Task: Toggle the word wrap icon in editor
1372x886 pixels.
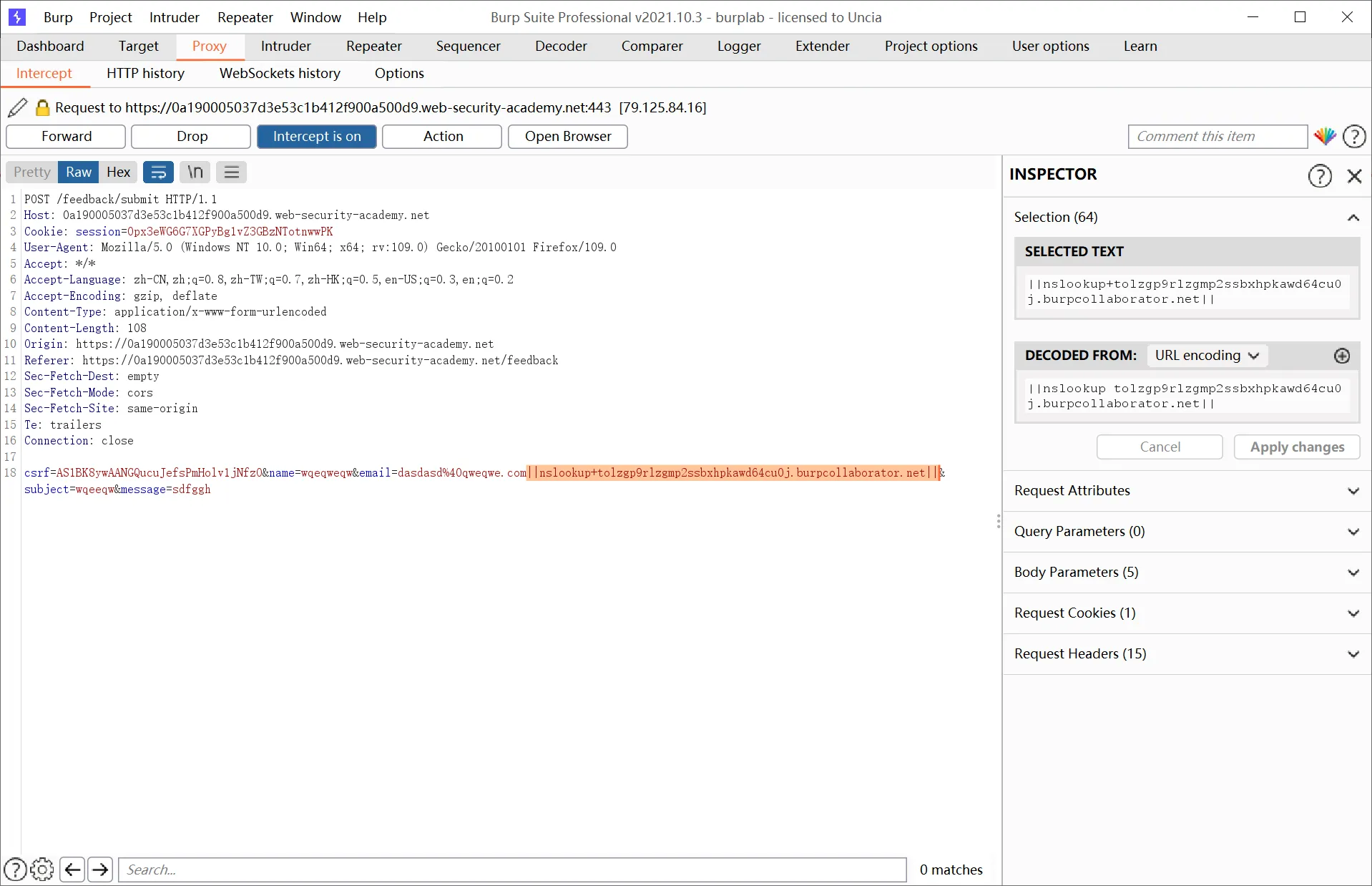Action: [x=158, y=172]
